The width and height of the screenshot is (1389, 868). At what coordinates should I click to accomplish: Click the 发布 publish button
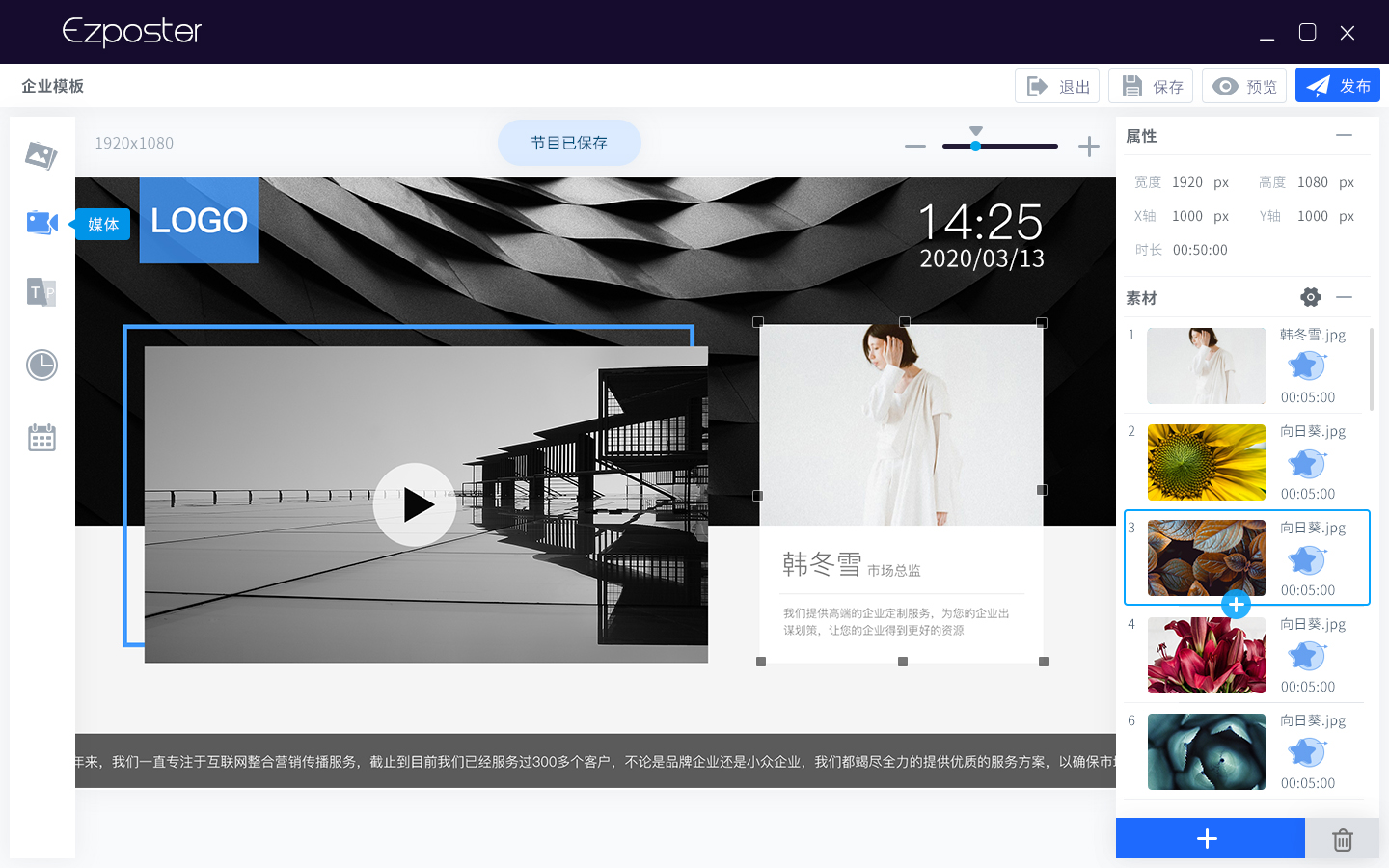(x=1338, y=85)
